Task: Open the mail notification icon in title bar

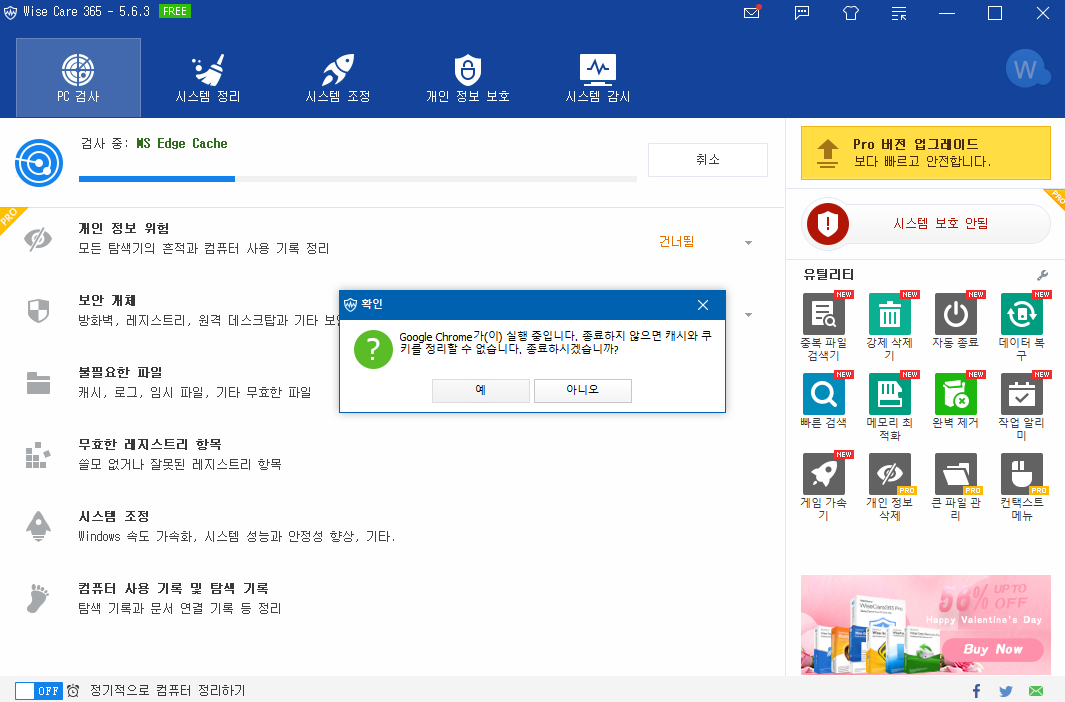Action: pos(753,12)
